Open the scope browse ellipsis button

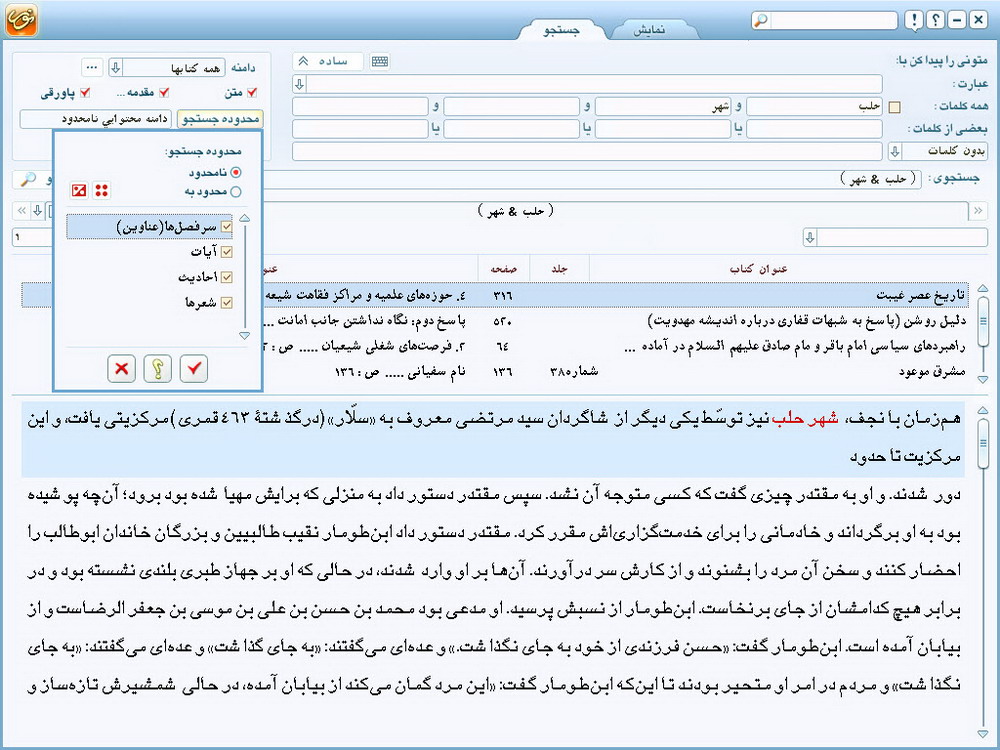coord(92,67)
